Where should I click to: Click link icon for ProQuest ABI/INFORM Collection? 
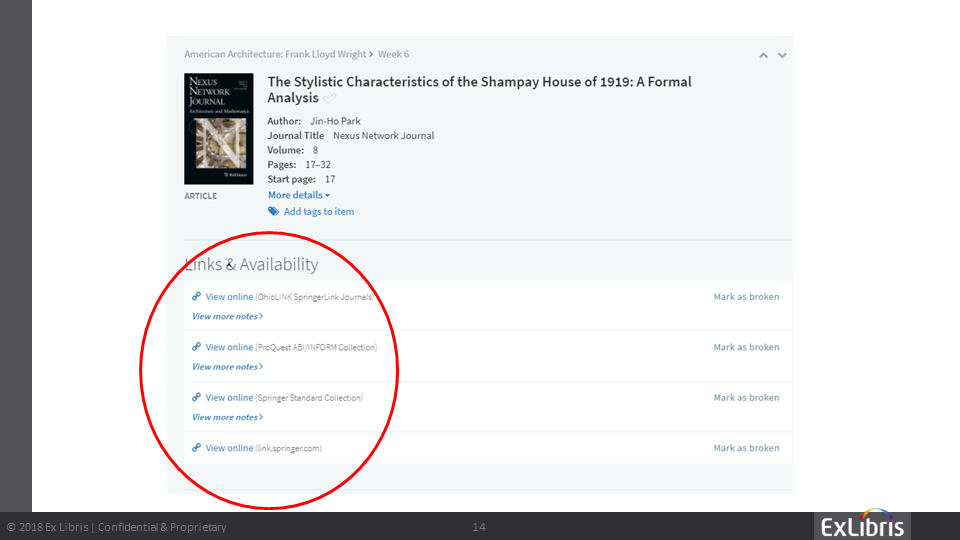[197, 347]
